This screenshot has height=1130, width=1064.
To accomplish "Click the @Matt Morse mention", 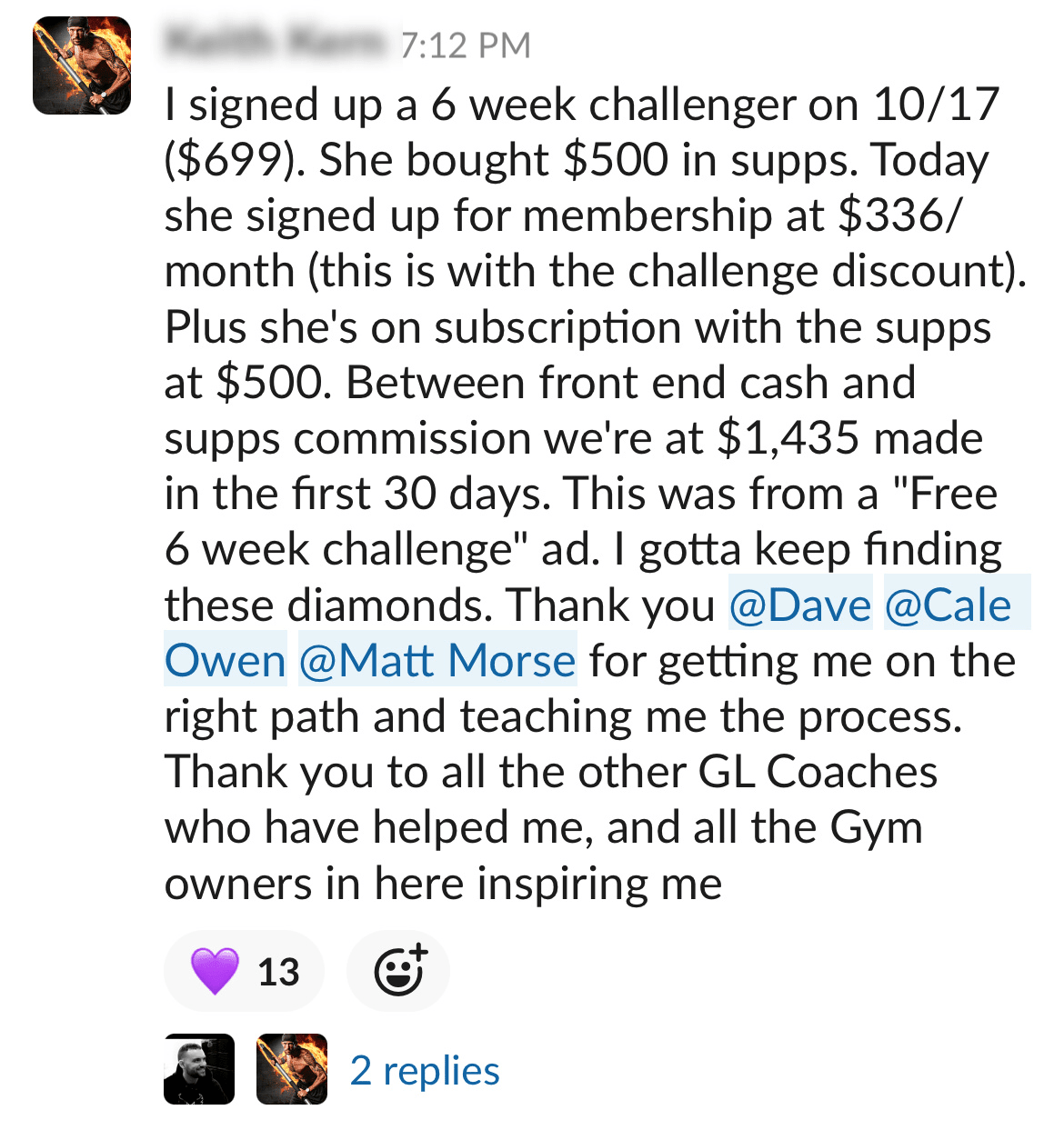I will 437,661.
